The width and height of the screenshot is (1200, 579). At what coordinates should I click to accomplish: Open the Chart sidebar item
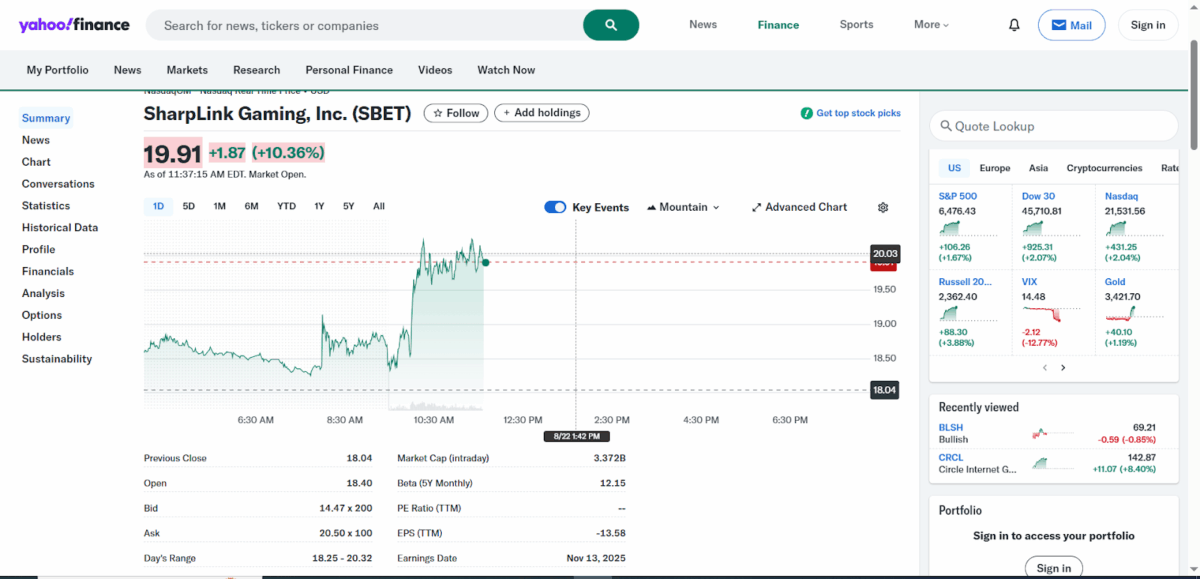36,162
